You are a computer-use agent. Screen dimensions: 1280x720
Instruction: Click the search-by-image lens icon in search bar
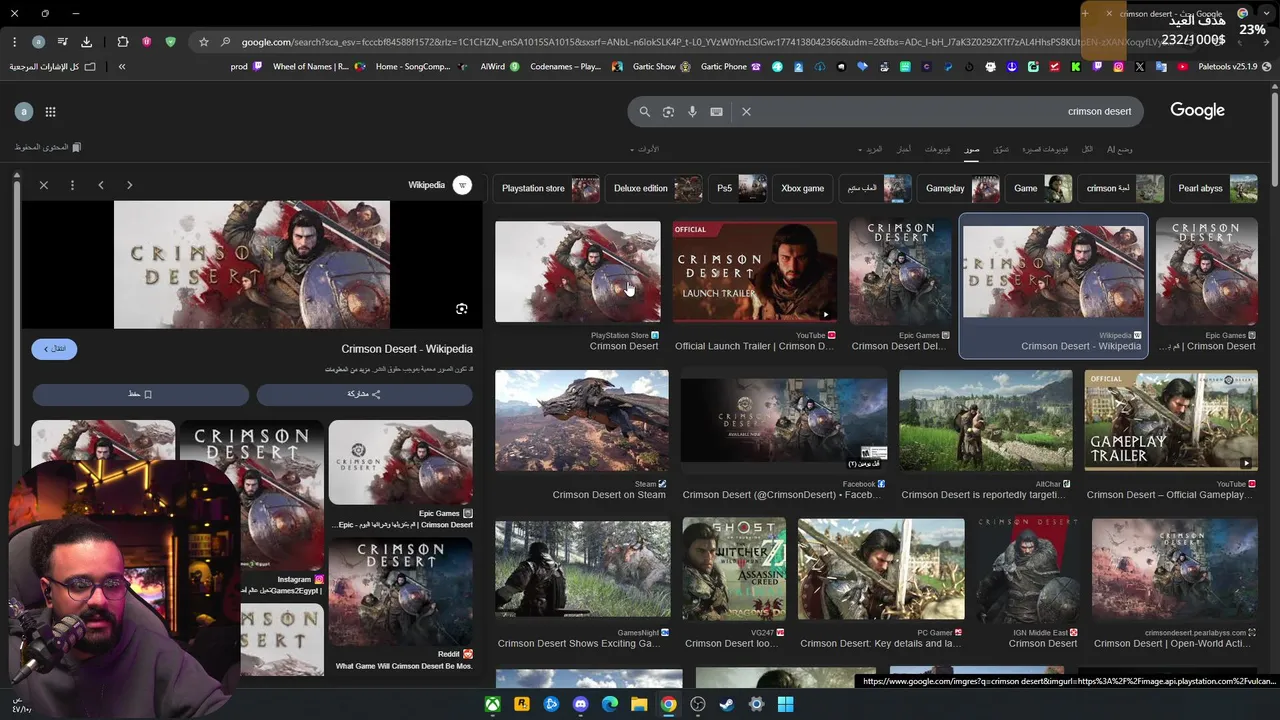point(668,112)
